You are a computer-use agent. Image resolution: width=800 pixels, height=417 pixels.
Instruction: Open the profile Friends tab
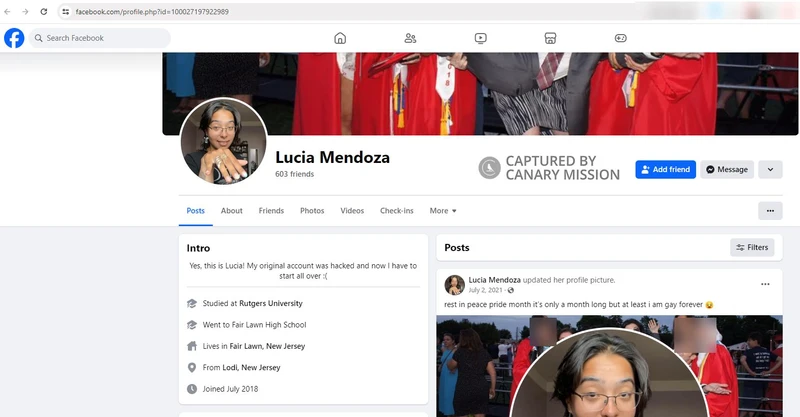click(271, 211)
